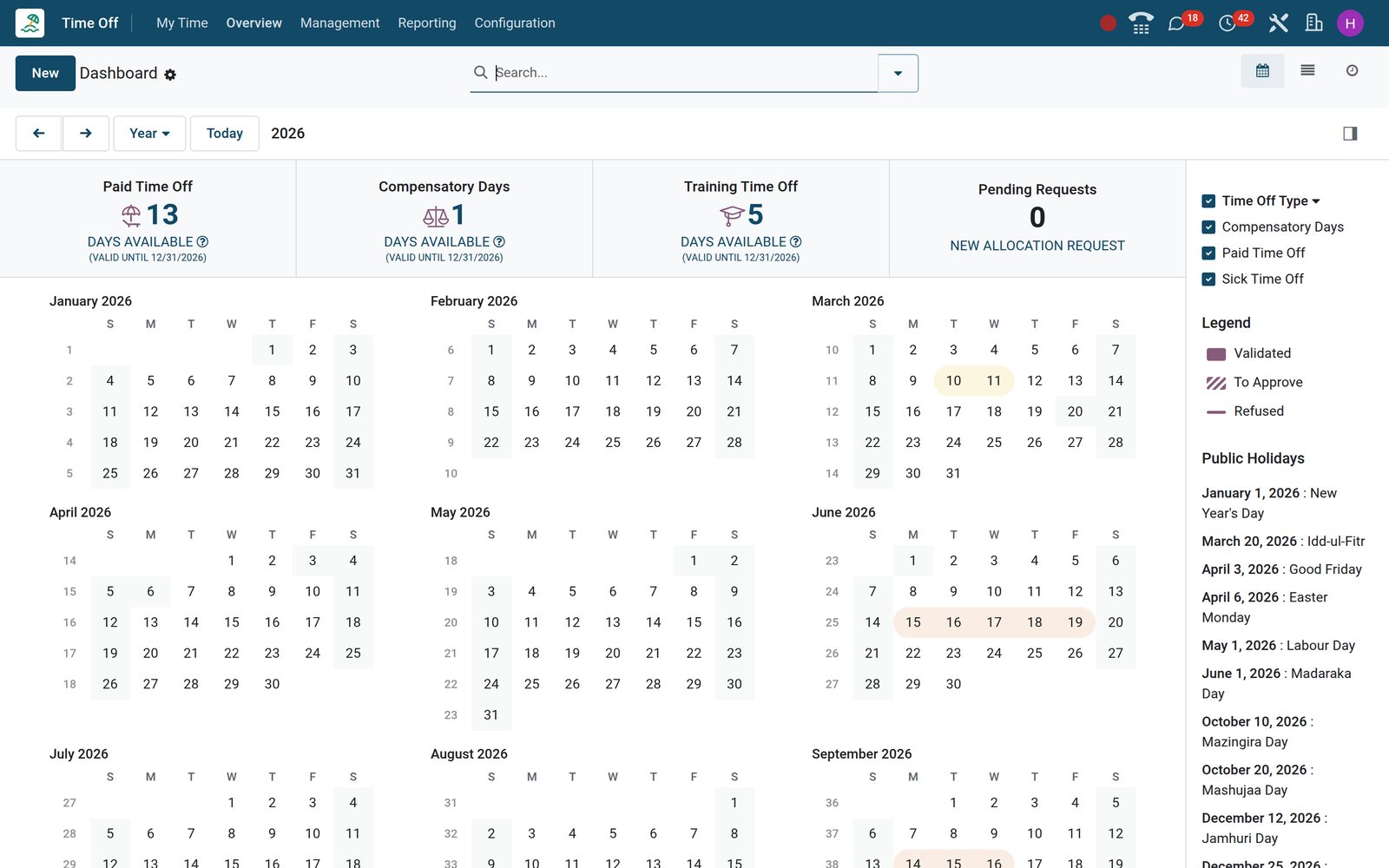This screenshot has width=1389, height=868.
Task: Click the Validated legend color swatch
Action: point(1216,354)
